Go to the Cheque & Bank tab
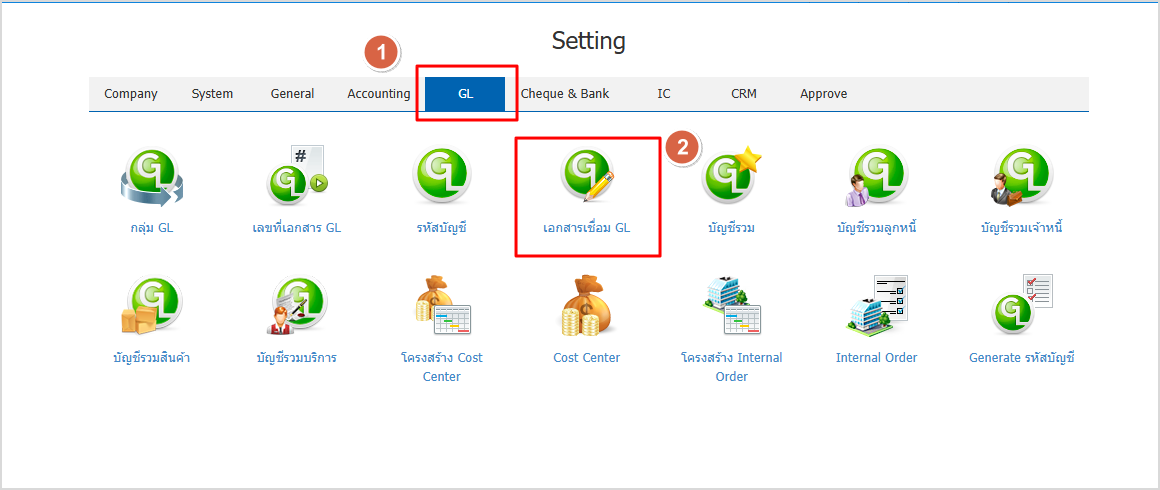 coord(565,94)
